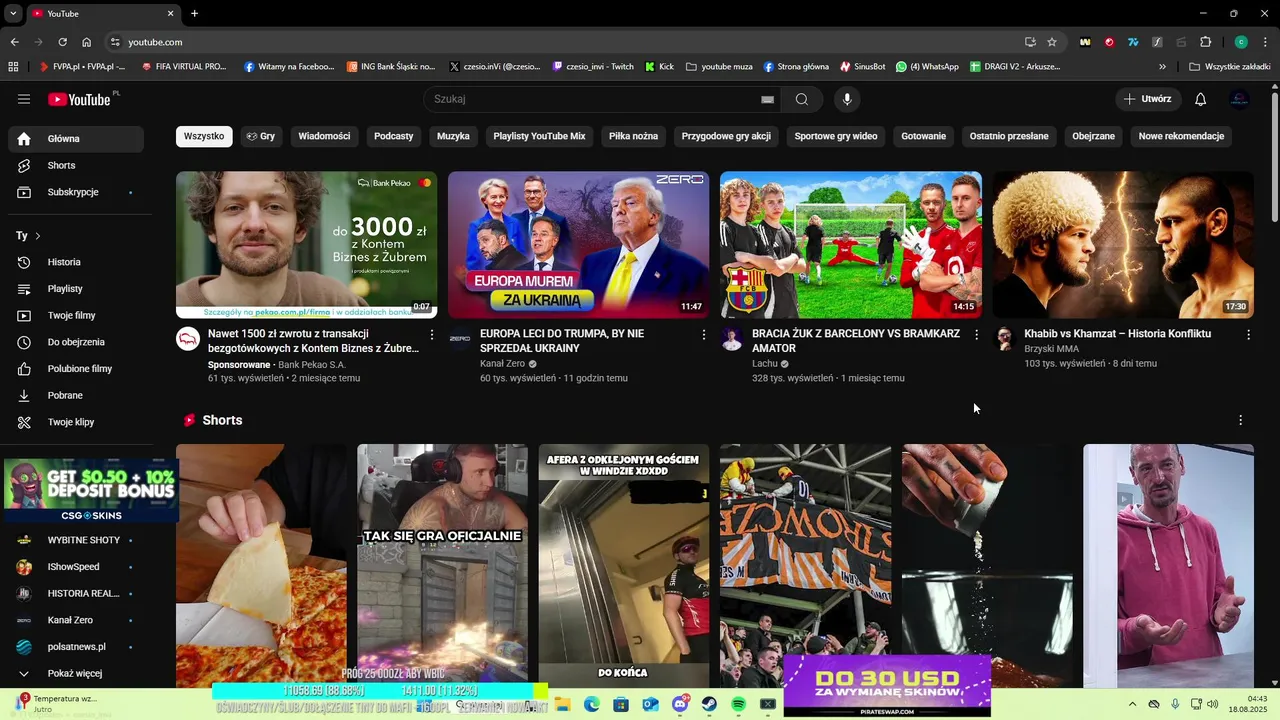Open Playlisty in the sidebar
Image resolution: width=1280 pixels, height=720 pixels.
coord(76,289)
